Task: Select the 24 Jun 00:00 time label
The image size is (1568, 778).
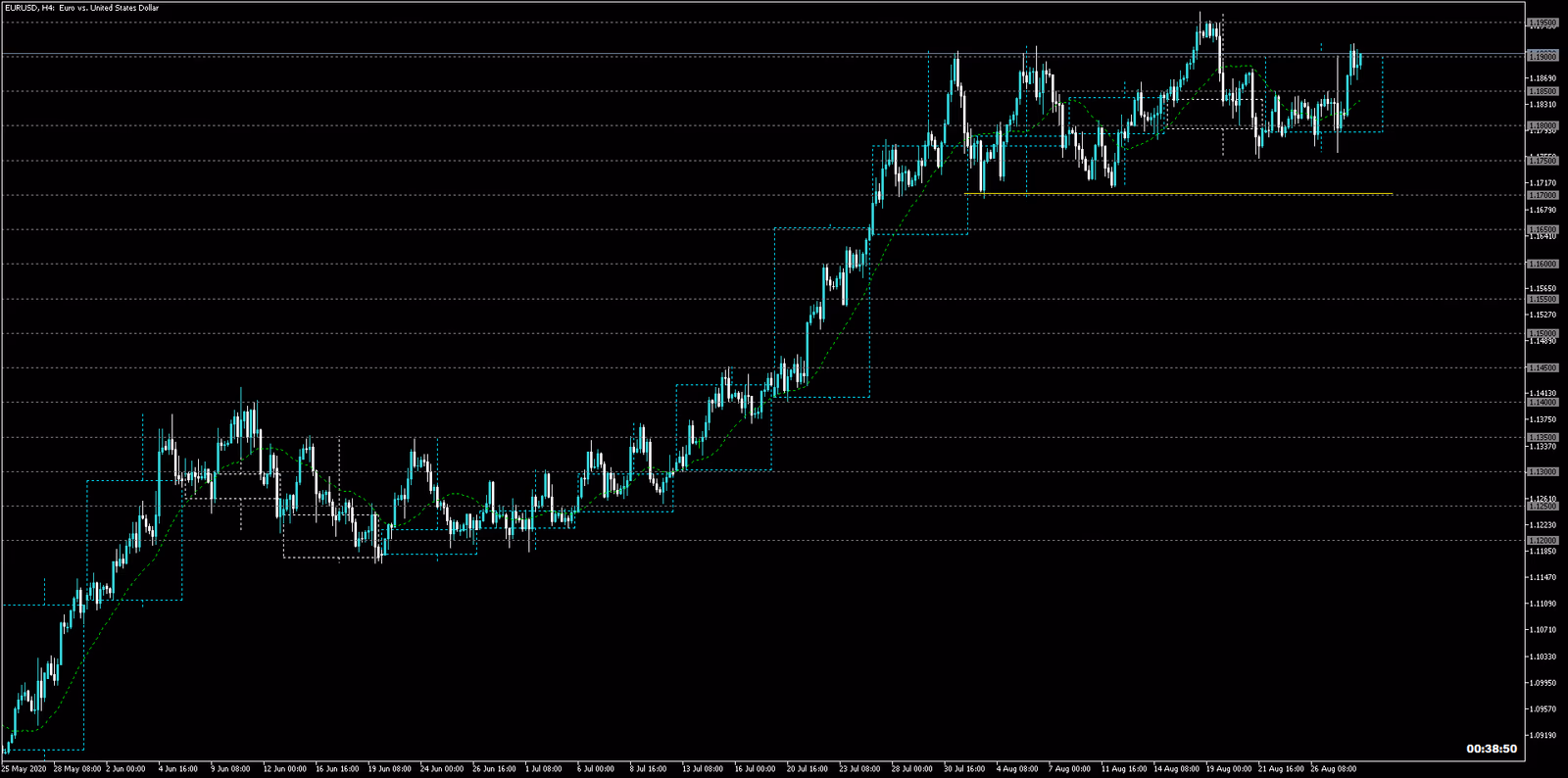Action: point(441,769)
